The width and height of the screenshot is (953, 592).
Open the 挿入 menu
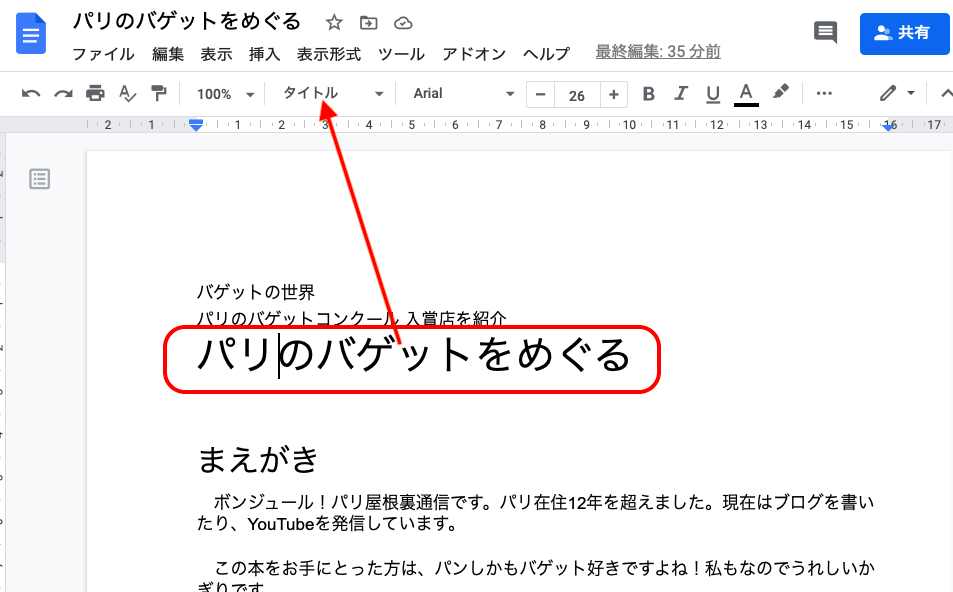click(x=264, y=54)
